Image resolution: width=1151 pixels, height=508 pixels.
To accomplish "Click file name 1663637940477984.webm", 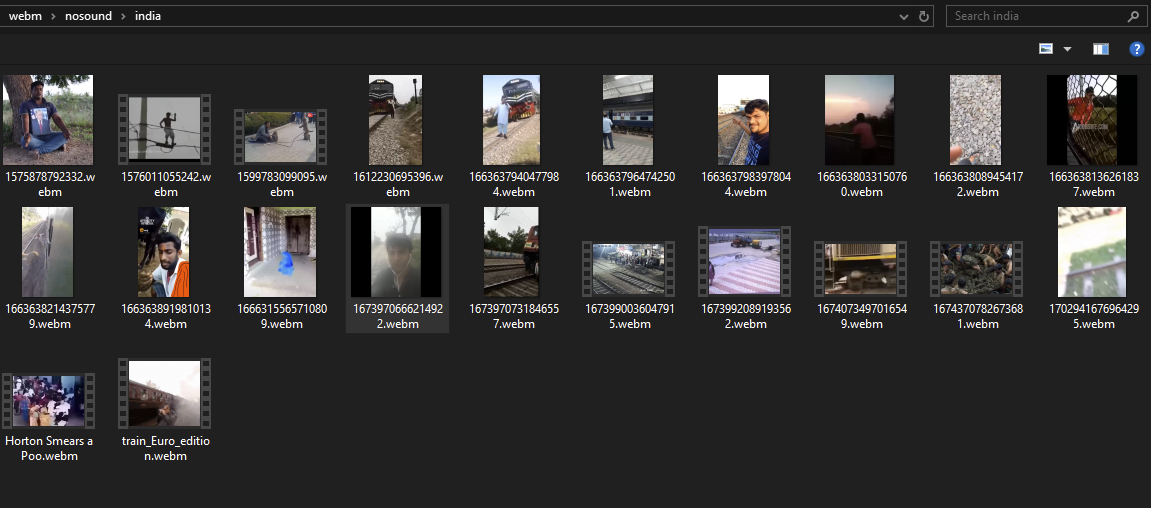I will click(x=512, y=185).
